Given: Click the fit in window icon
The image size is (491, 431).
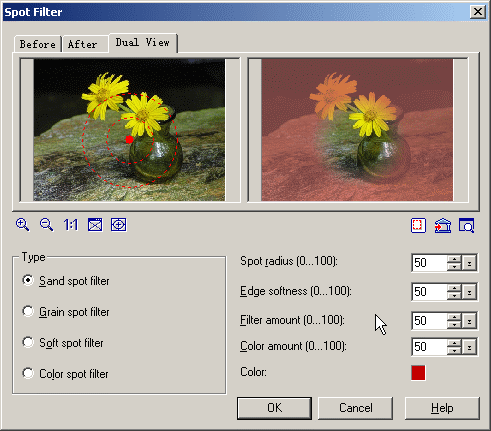Looking at the screenshot, I should [95, 225].
